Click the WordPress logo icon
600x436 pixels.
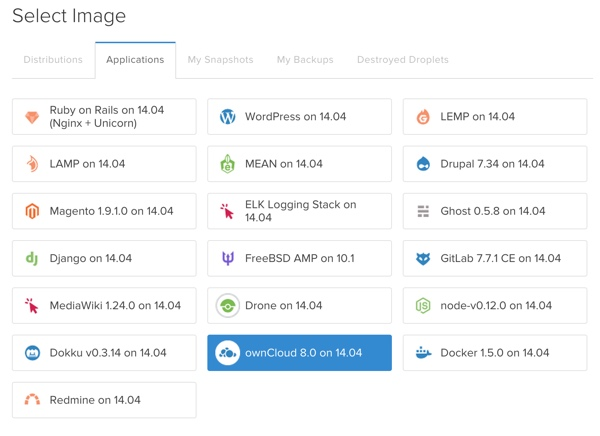(x=228, y=117)
